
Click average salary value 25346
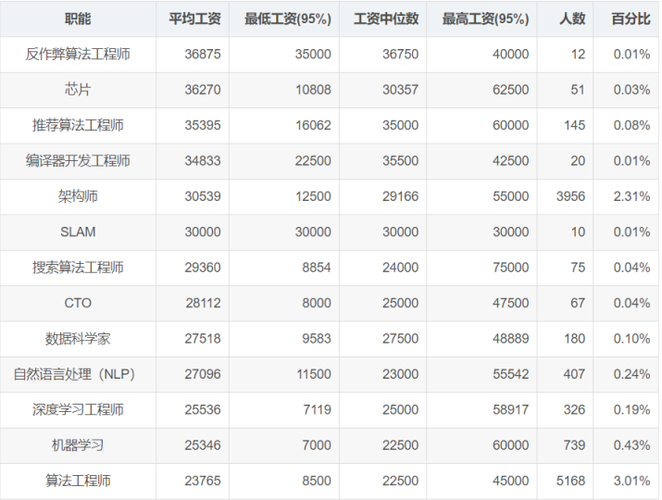pyautogui.click(x=203, y=445)
